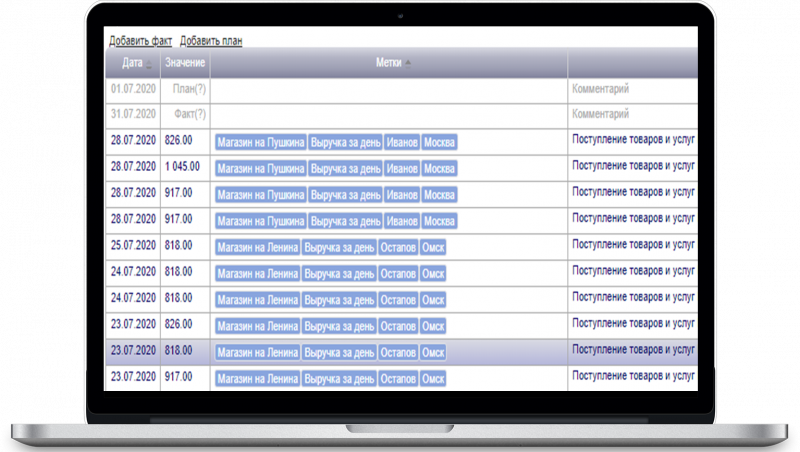Click Выручка за день tag in 28.07.2020 826.00 row
This screenshot has height=452, width=800.
tap(346, 142)
